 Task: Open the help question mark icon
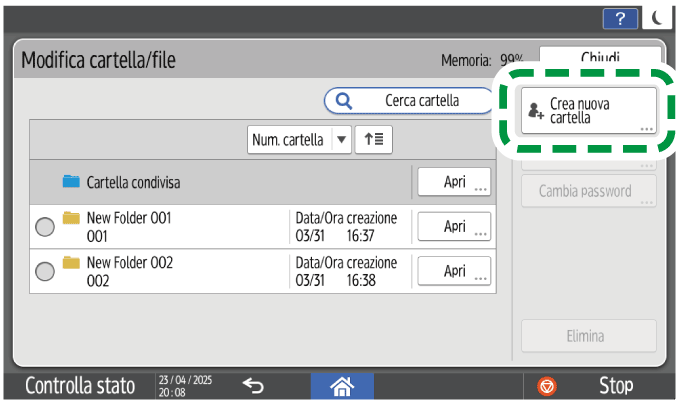[x=620, y=19]
